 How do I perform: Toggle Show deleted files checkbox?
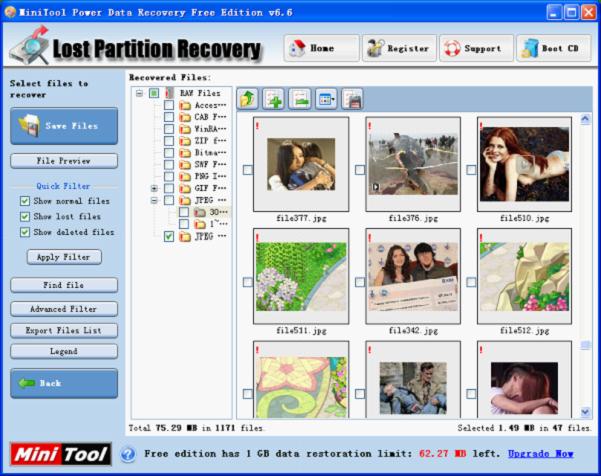point(25,232)
